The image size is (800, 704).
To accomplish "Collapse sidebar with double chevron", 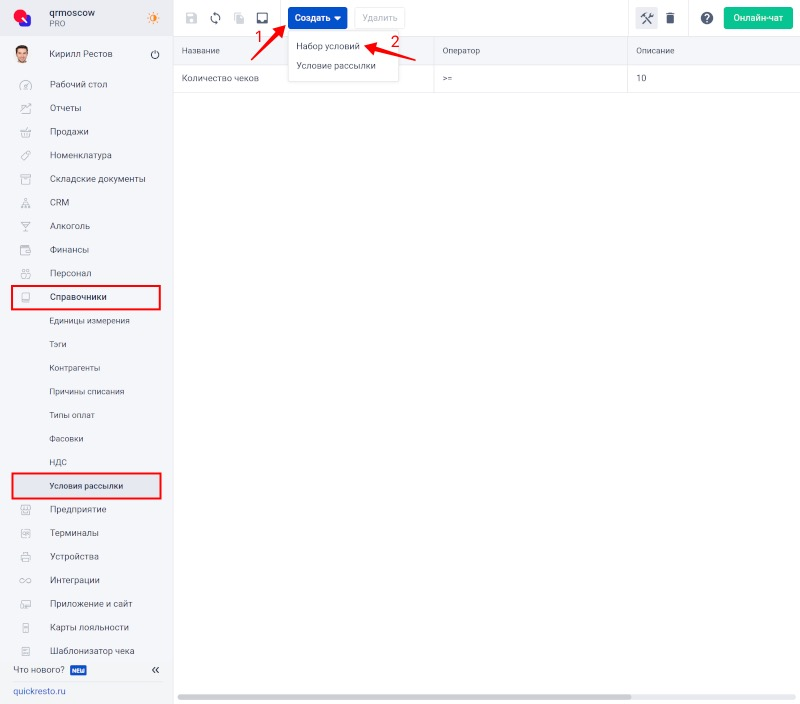I will click(156, 670).
